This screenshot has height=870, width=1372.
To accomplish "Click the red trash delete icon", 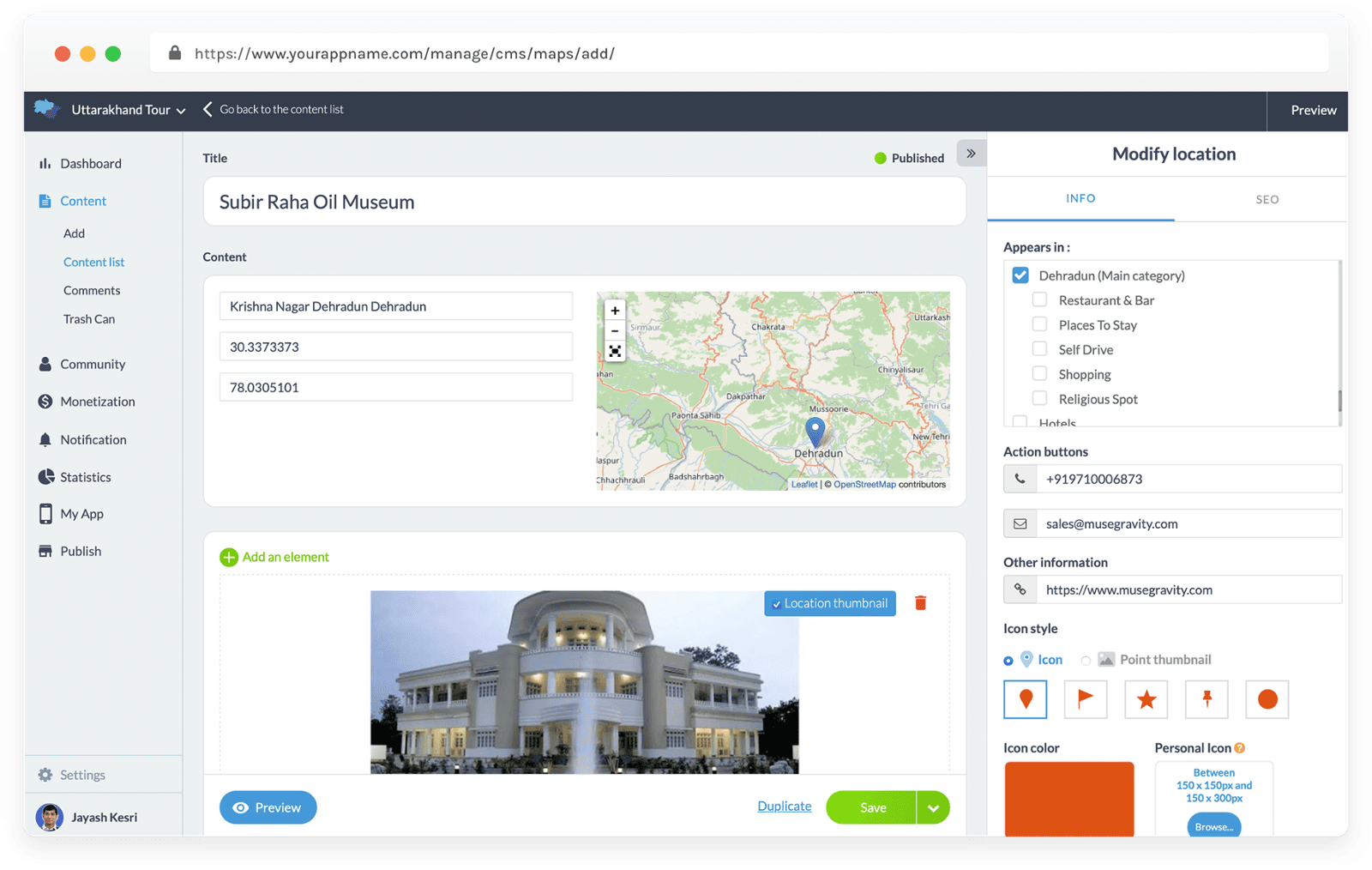I will (x=920, y=603).
